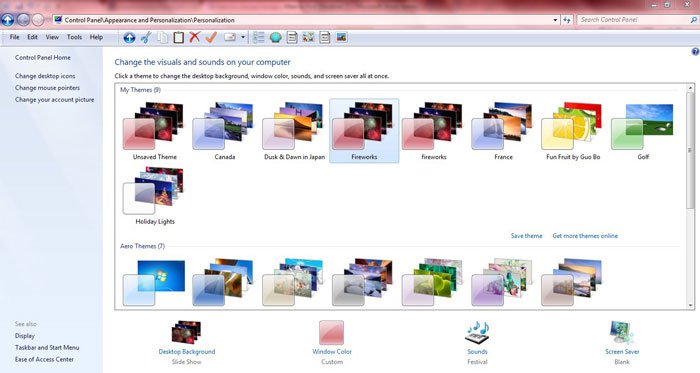Click the Control Panel icon in the address bar
700x373 pixels.
coord(58,20)
